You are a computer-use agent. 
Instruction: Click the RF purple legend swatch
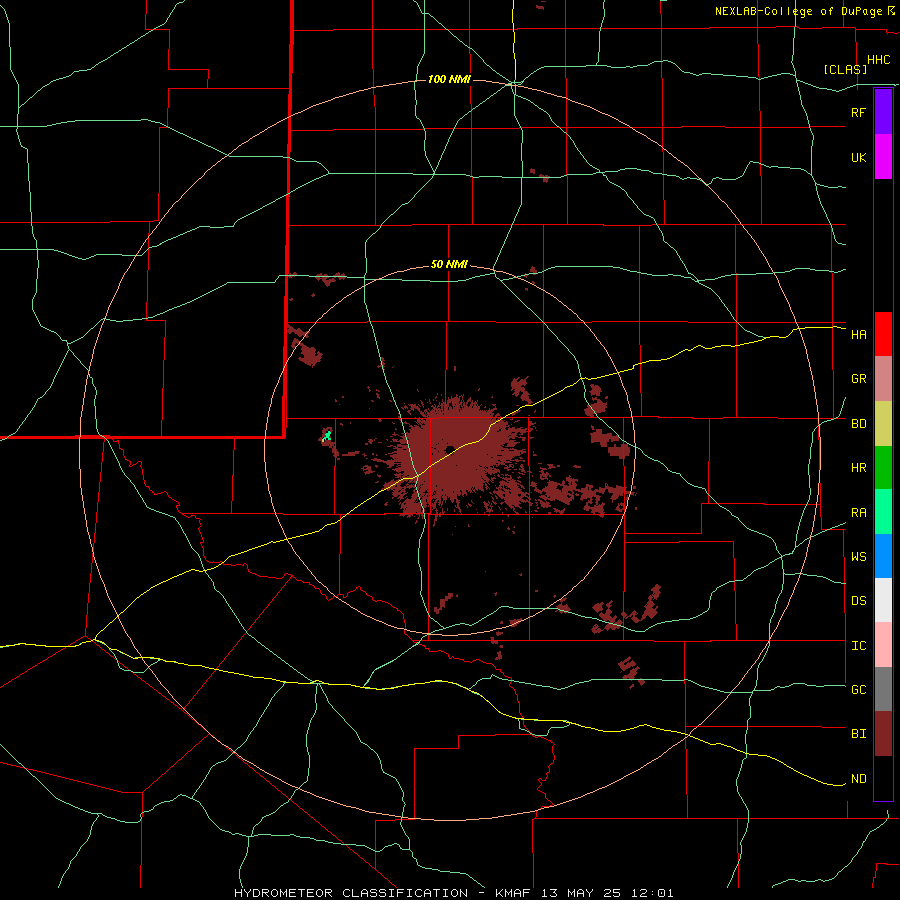pyautogui.click(x=883, y=112)
